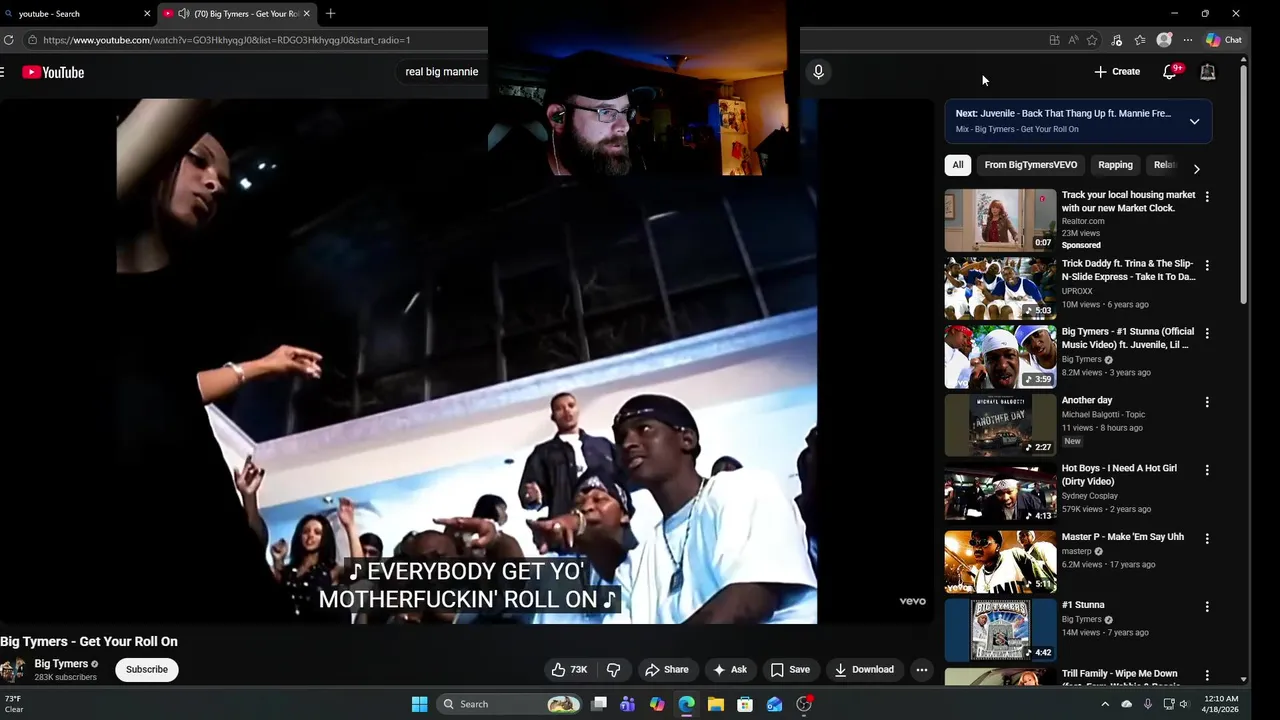This screenshot has width=1280, height=720.
Task: Open Outlook from taskbar
Action: [x=774, y=704]
